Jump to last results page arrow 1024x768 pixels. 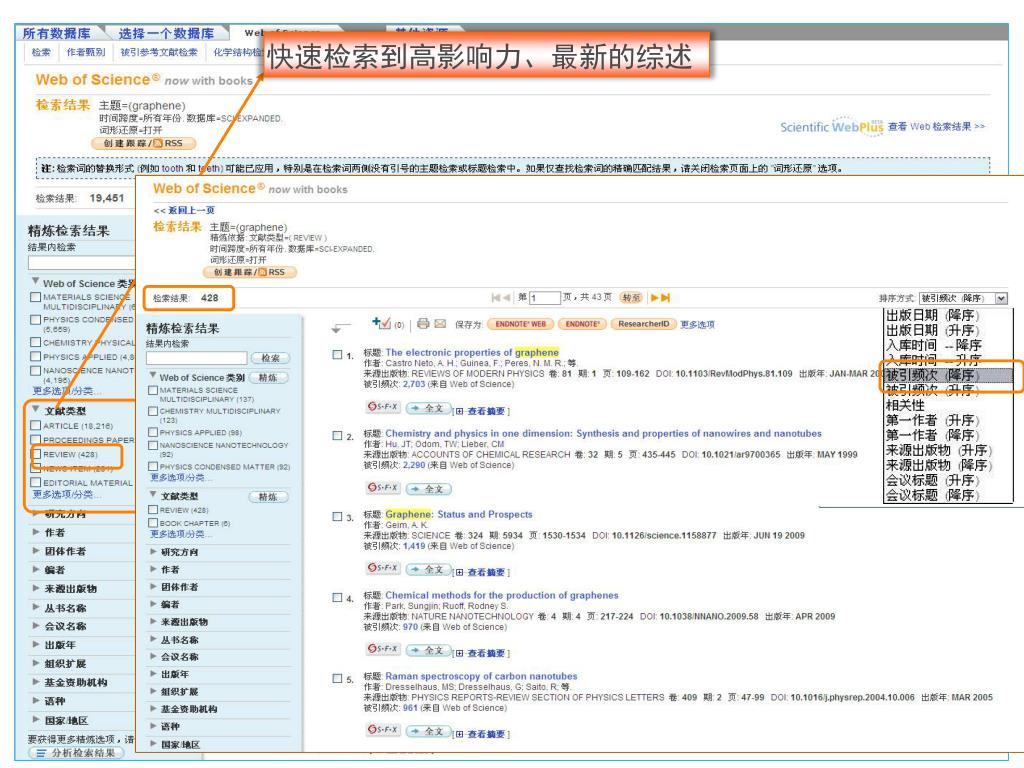point(665,298)
